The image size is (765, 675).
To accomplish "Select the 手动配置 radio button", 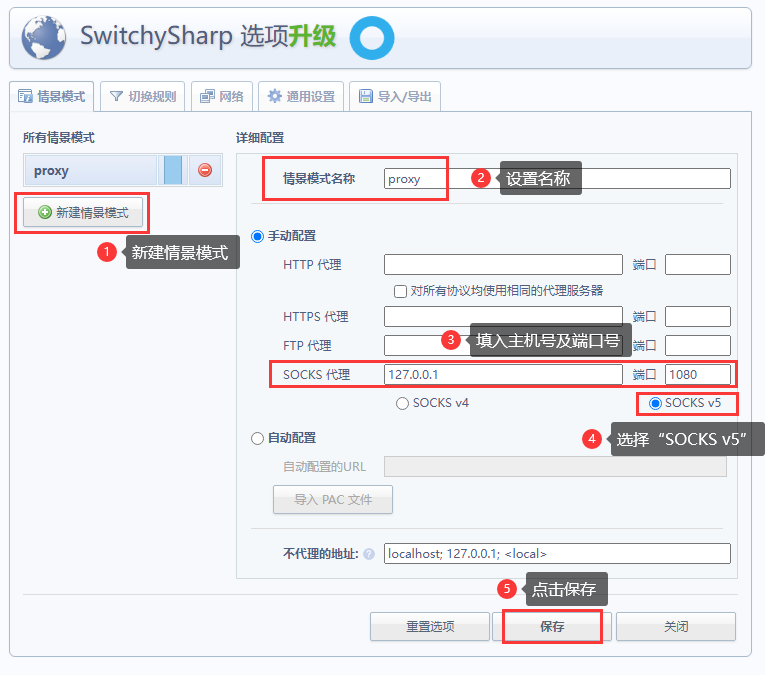I will [258, 236].
